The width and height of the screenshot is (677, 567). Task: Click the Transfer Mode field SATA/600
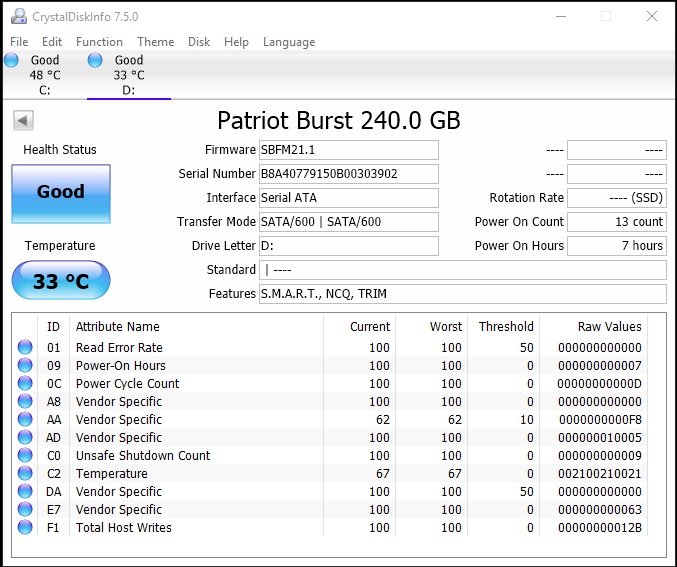click(x=349, y=222)
